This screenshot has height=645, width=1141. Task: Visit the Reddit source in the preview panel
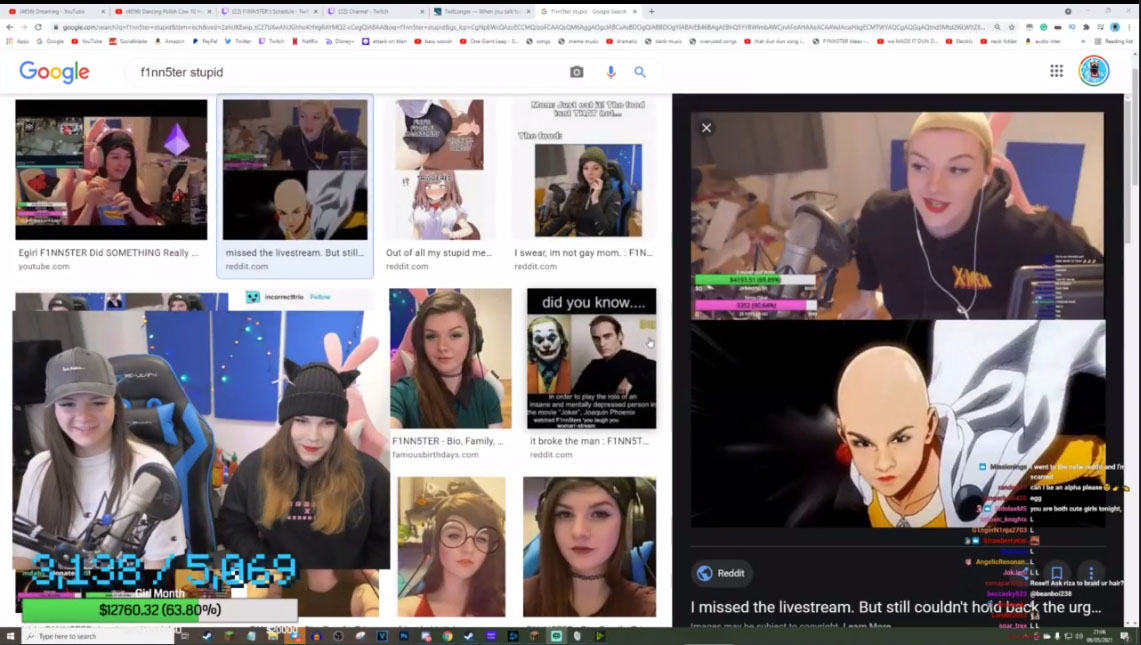pos(720,573)
